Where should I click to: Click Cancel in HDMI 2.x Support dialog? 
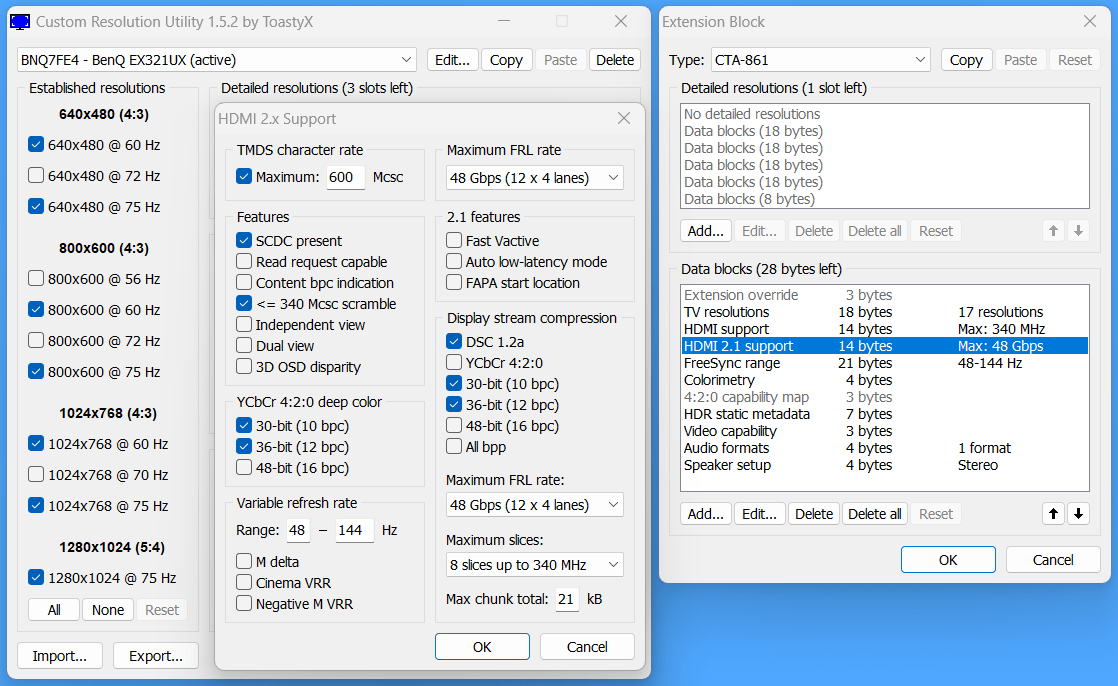587,647
